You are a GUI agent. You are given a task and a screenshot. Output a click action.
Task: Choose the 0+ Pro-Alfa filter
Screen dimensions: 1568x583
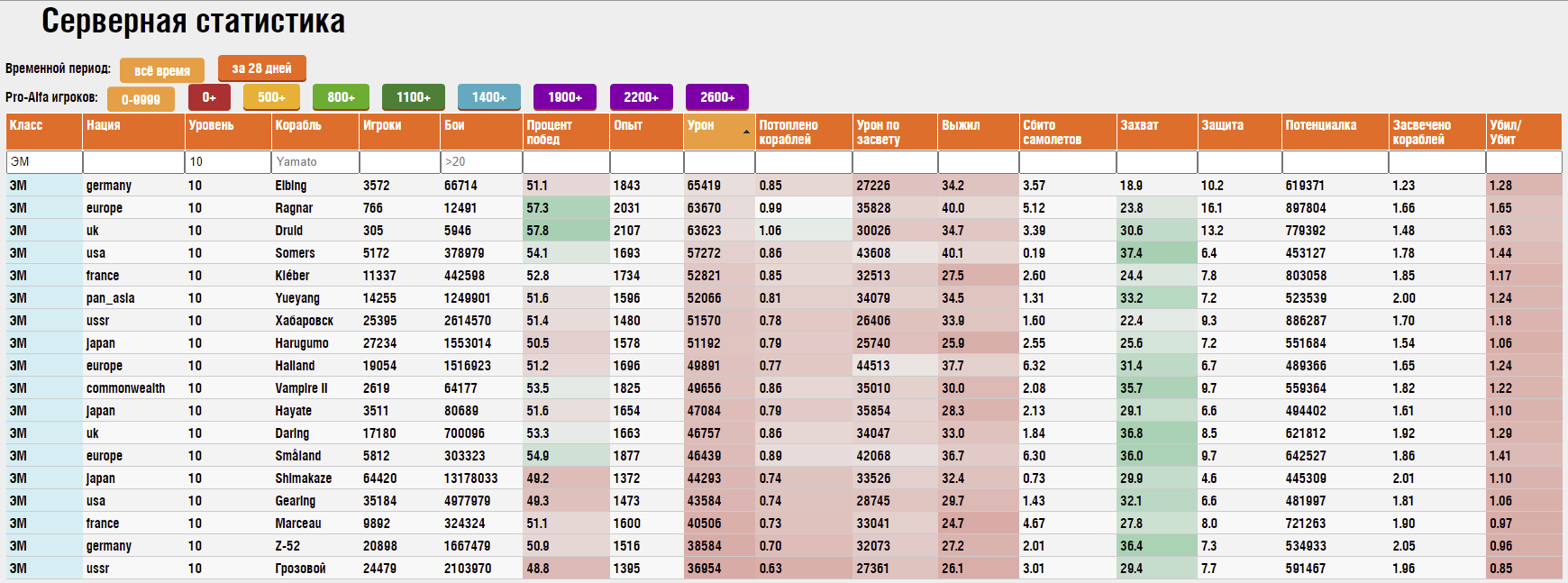coord(209,97)
